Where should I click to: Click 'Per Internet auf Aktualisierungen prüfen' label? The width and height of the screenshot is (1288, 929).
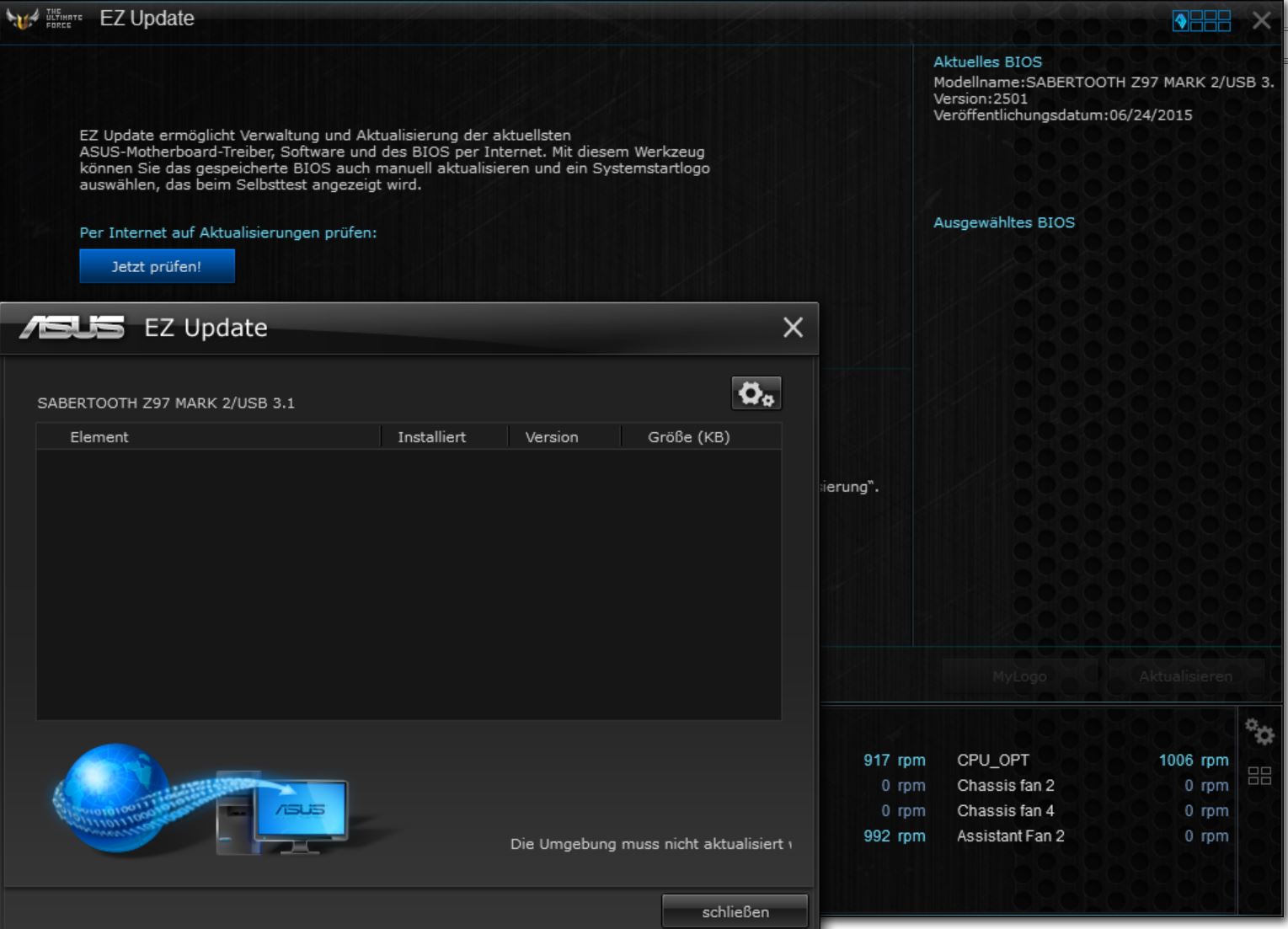(x=227, y=232)
